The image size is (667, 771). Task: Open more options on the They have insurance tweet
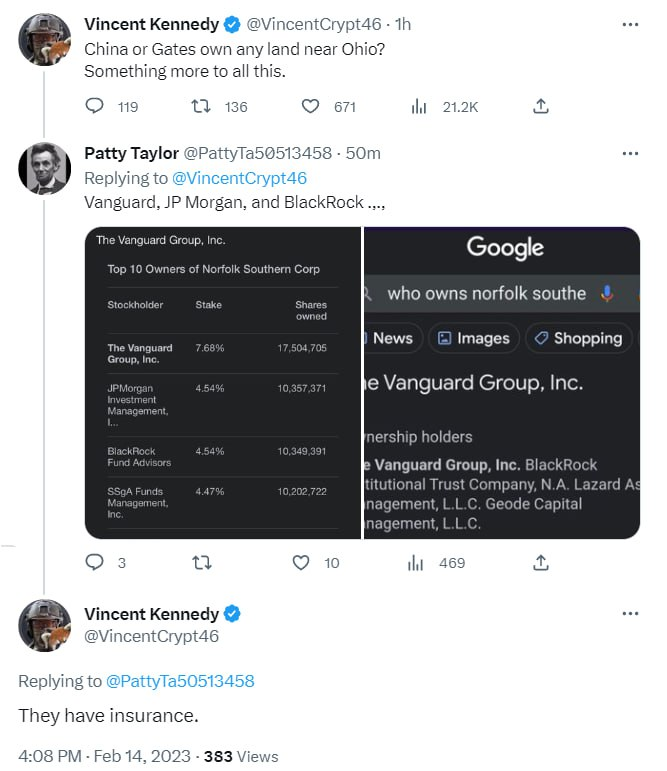[630, 613]
